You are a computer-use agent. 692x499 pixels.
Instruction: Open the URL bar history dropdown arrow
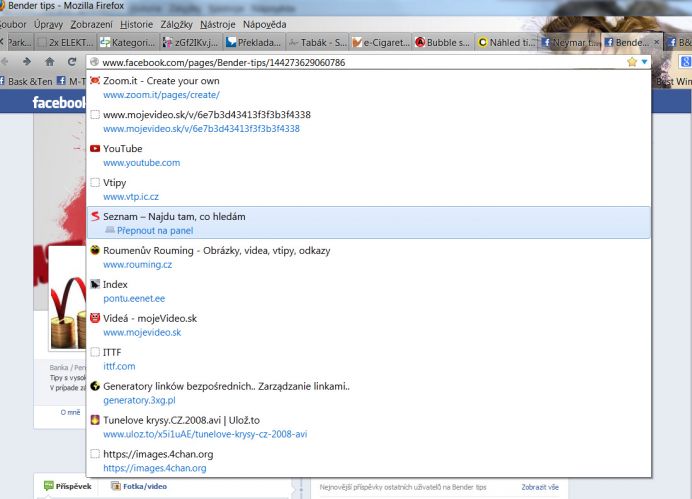click(x=644, y=62)
